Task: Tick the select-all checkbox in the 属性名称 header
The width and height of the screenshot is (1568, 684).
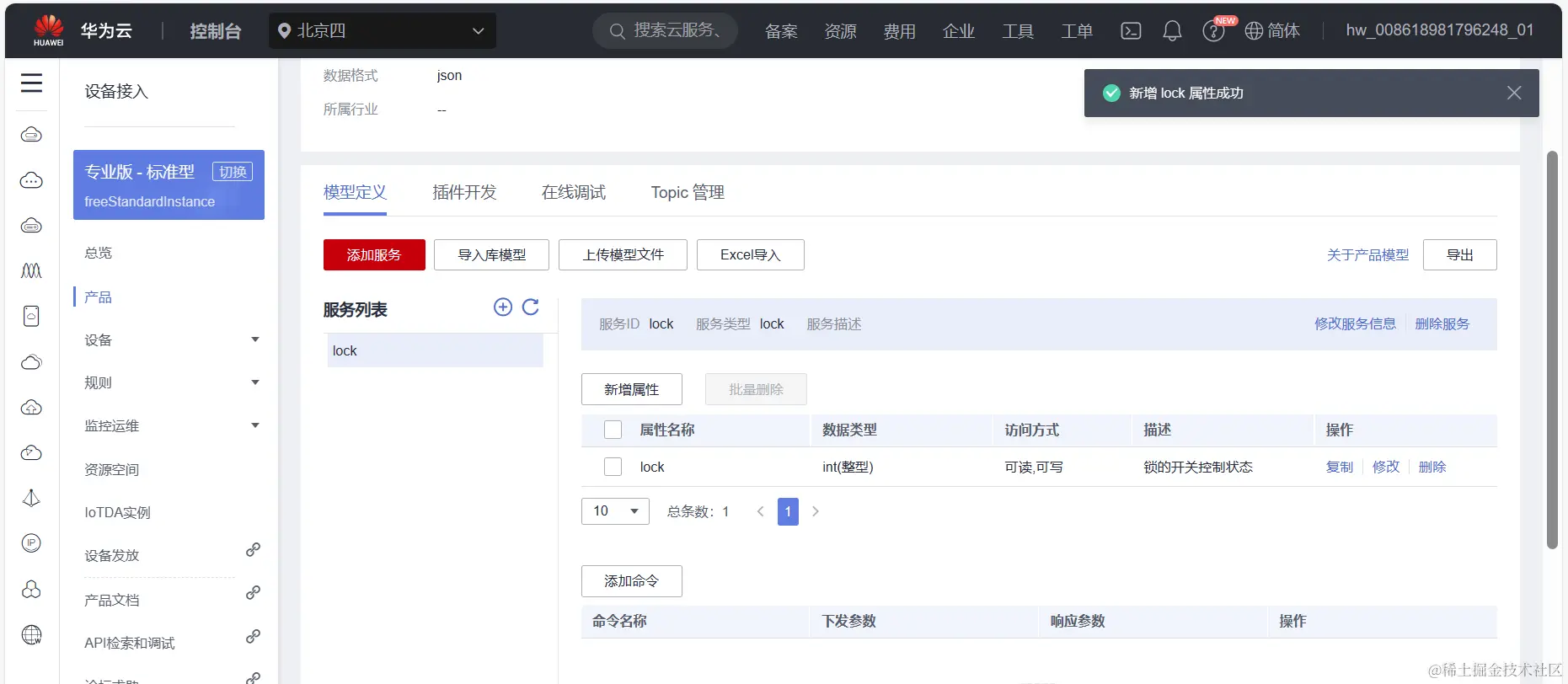Action: (613, 430)
